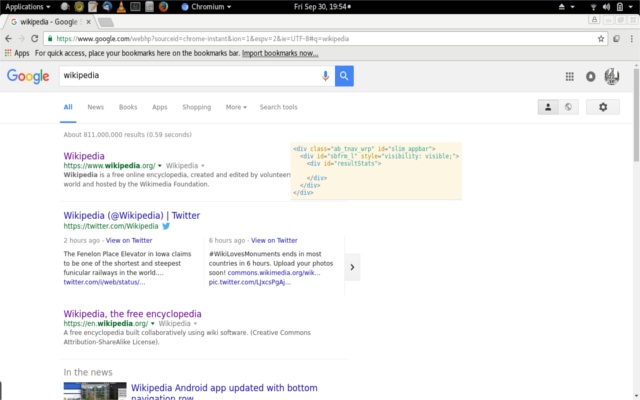Click the Chromium profile person button
640x400 pixels.
click(x=594, y=20)
